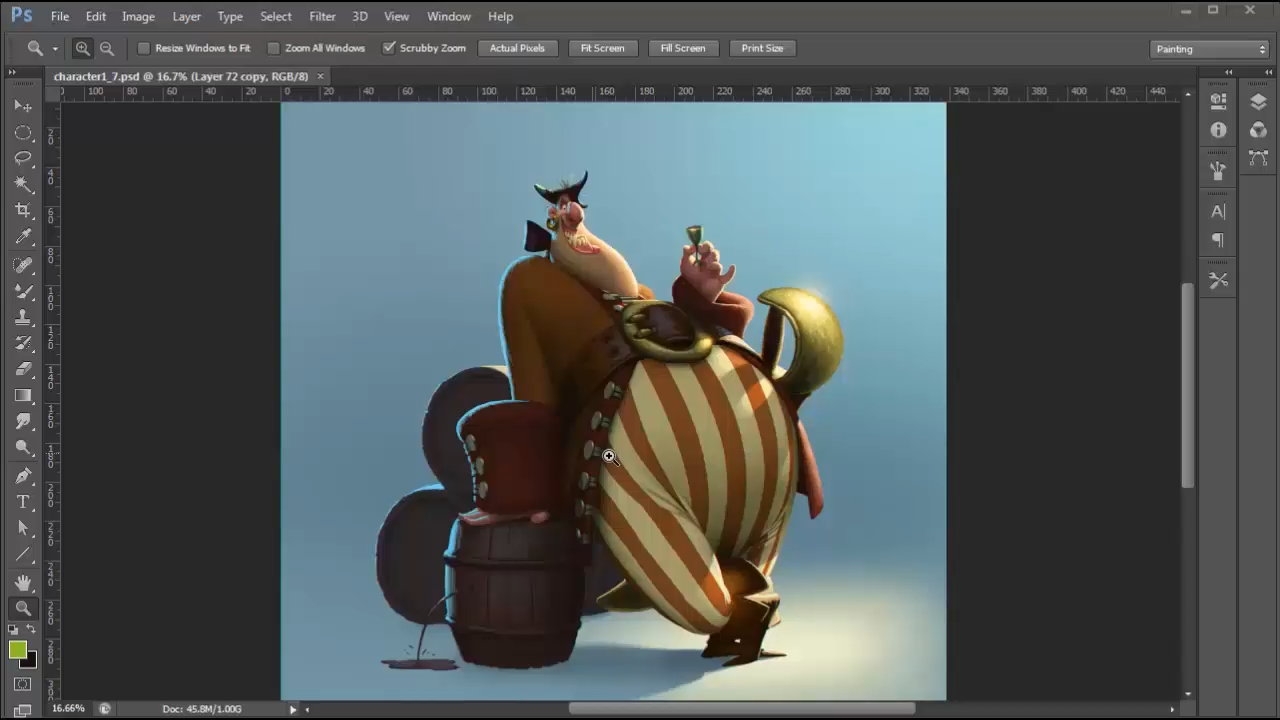Open the Filter menu
Image resolution: width=1280 pixels, height=720 pixels.
pyautogui.click(x=322, y=16)
